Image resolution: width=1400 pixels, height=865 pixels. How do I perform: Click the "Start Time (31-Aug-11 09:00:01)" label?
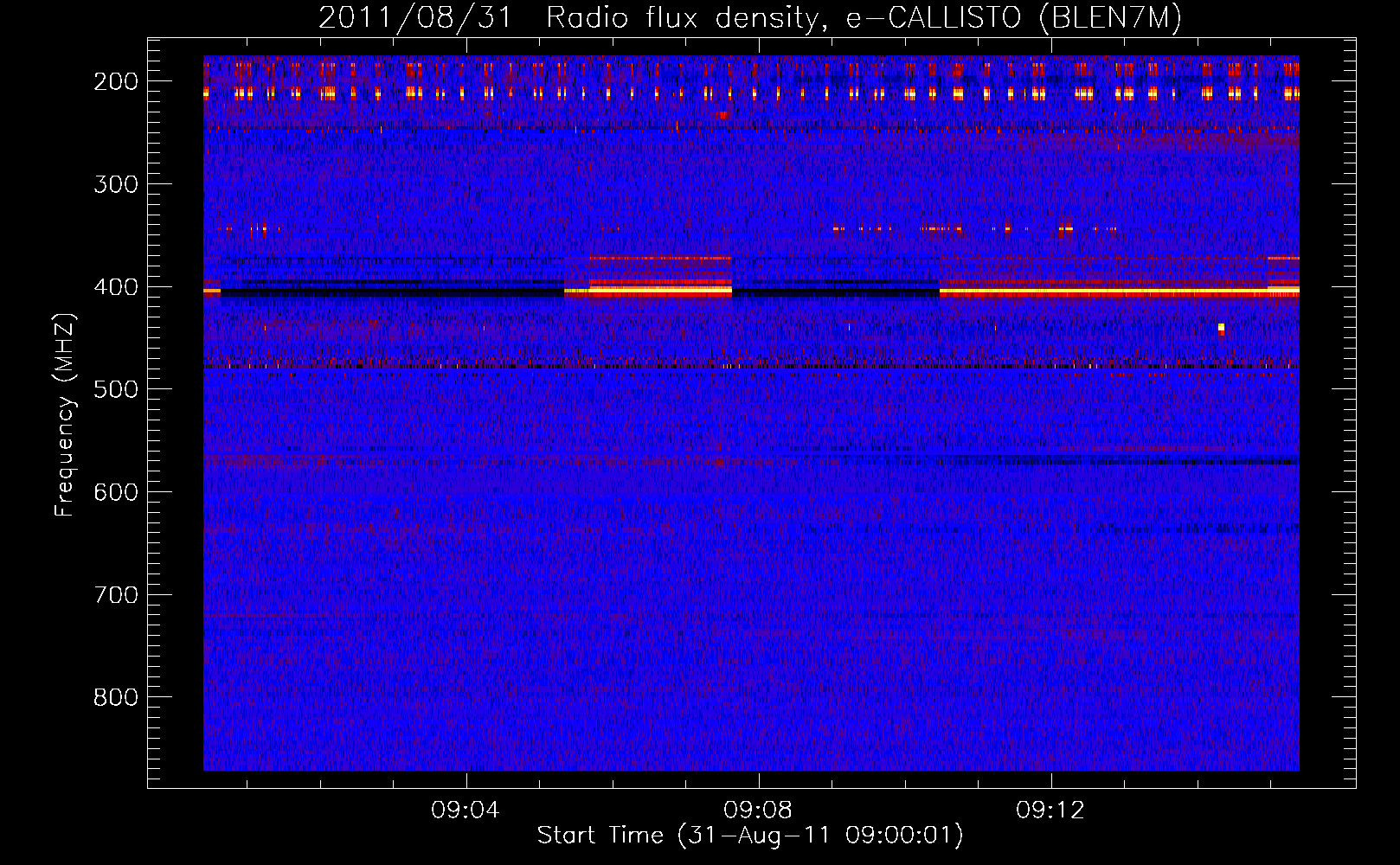pyautogui.click(x=750, y=836)
